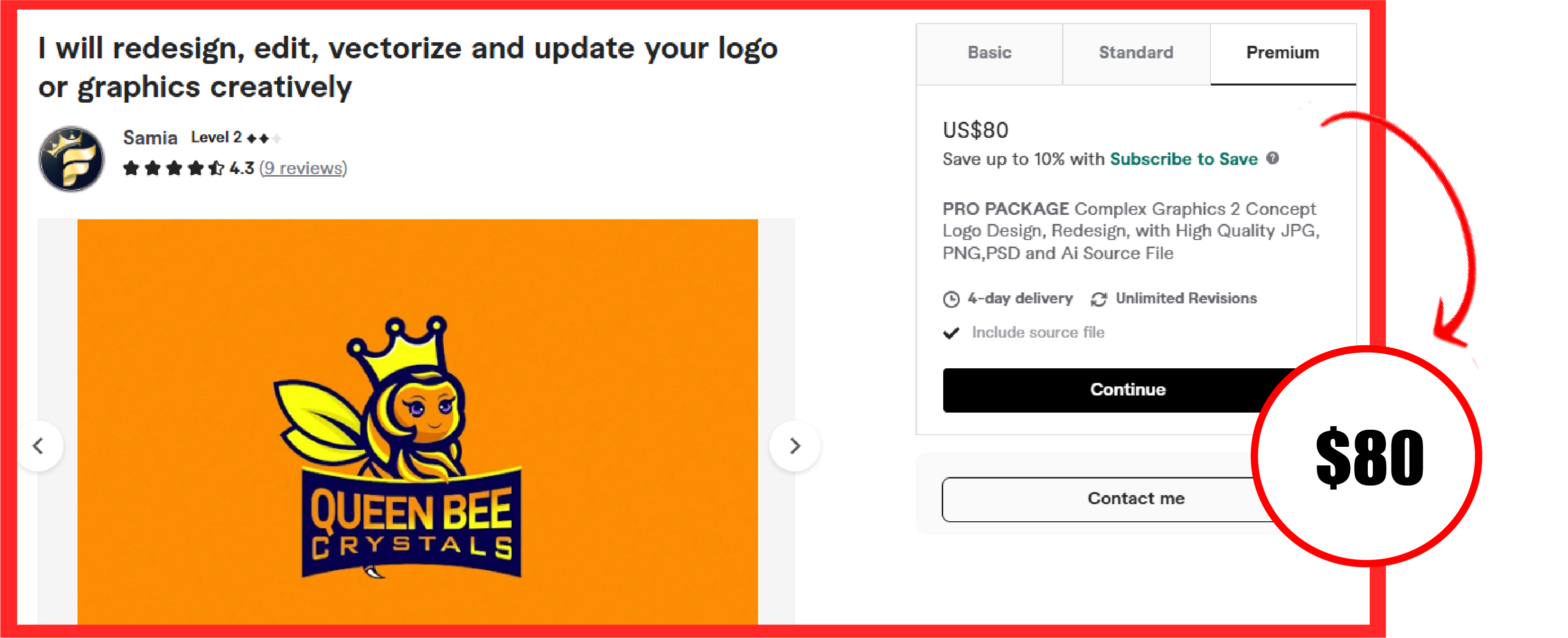
Task: Click the Subscribe to Save help icon
Action: point(1272,158)
